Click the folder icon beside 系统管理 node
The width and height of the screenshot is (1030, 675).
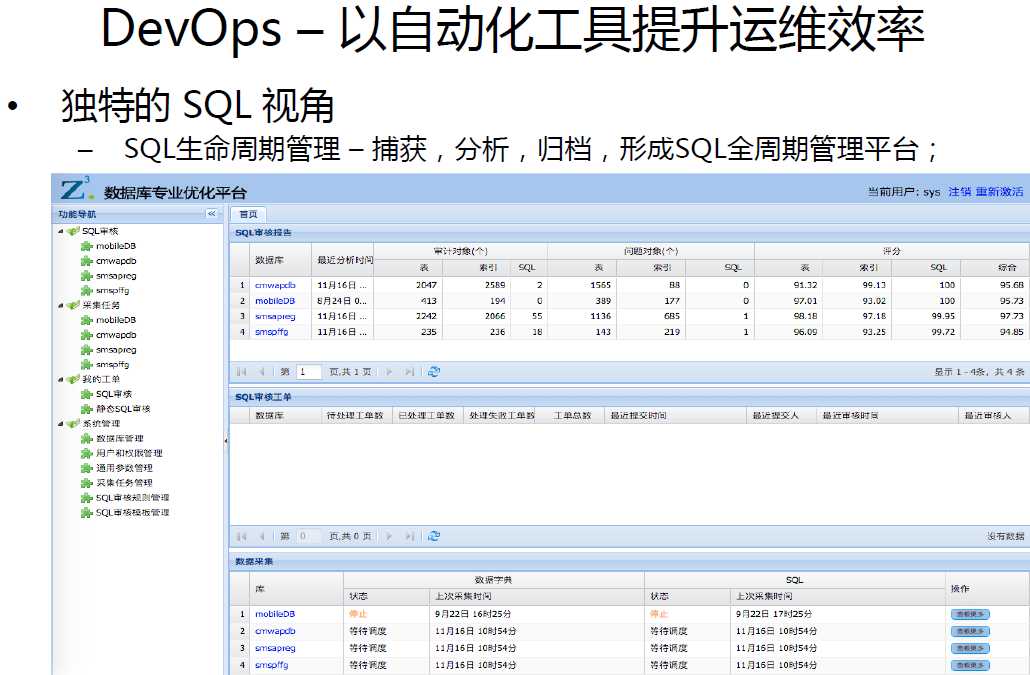coord(73,424)
